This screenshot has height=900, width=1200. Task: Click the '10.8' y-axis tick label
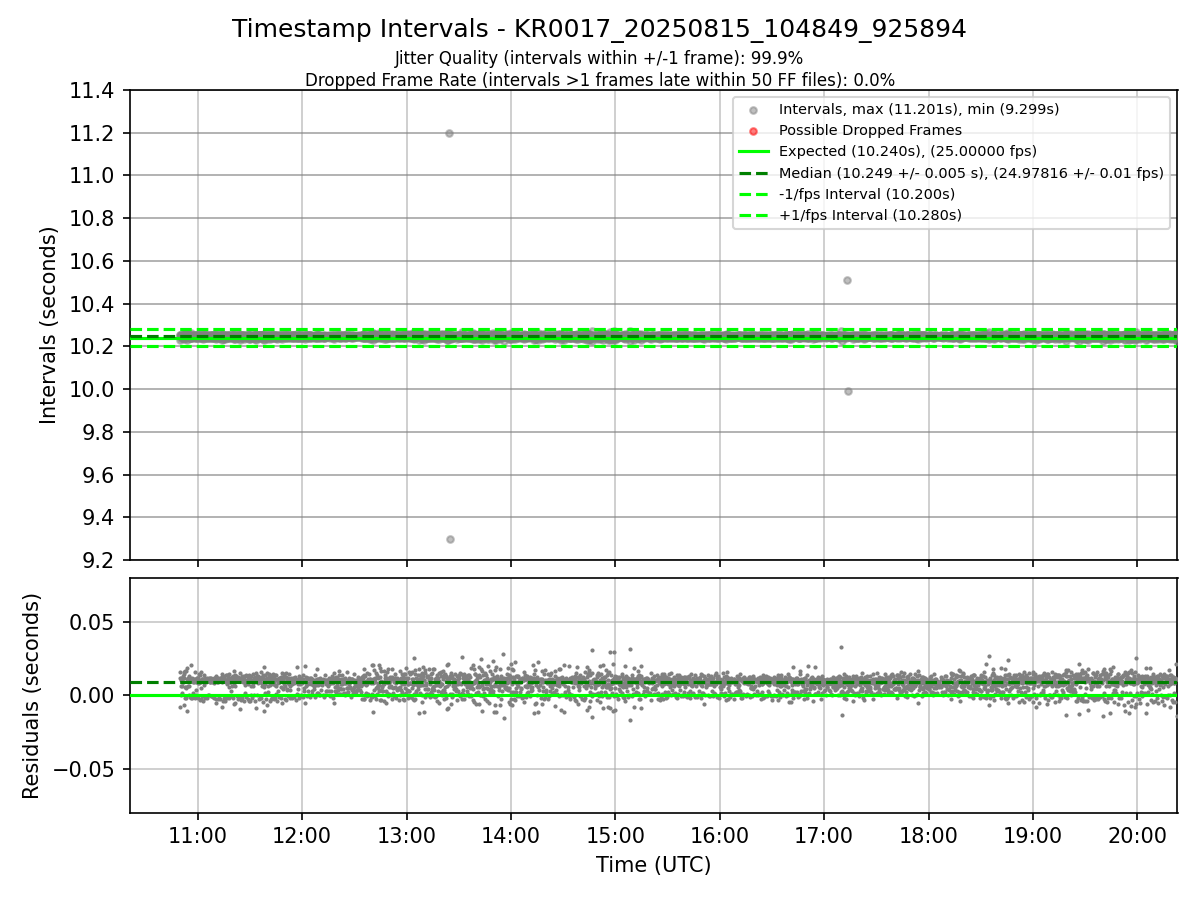pos(93,219)
